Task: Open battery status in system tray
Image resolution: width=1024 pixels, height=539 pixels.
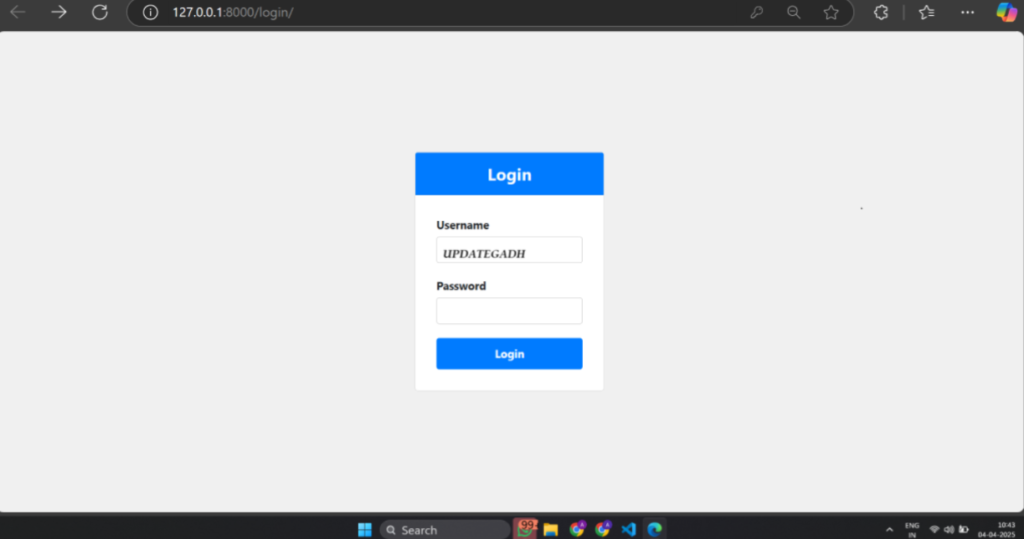Action: click(x=964, y=530)
